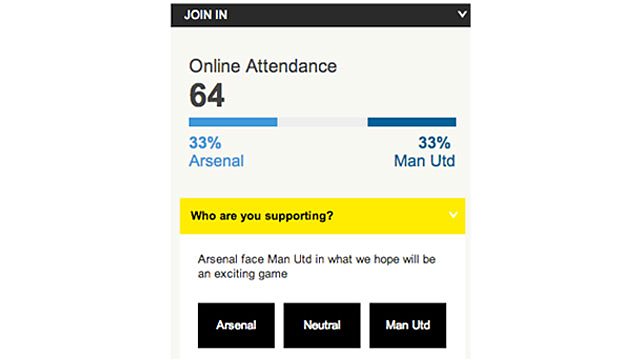Collapse the 'Who are you supporting?' chevron
Image resolution: width=640 pixels, height=360 pixels.
453,215
